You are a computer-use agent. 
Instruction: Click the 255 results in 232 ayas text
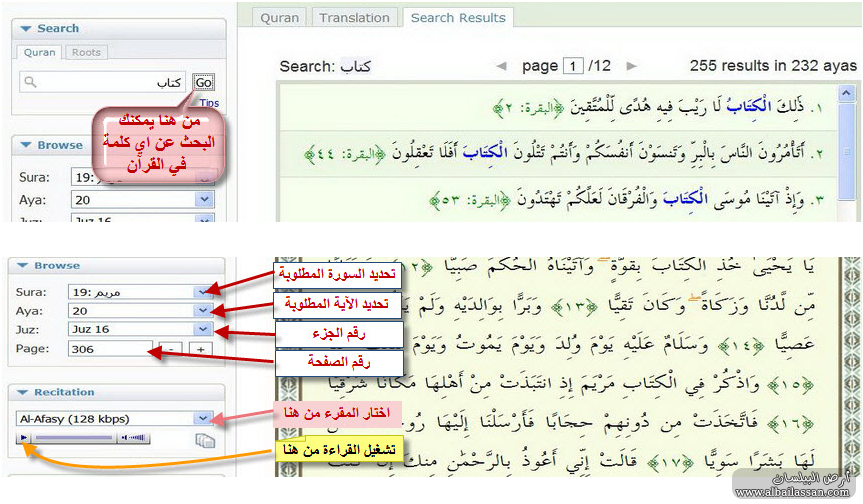coord(773,66)
